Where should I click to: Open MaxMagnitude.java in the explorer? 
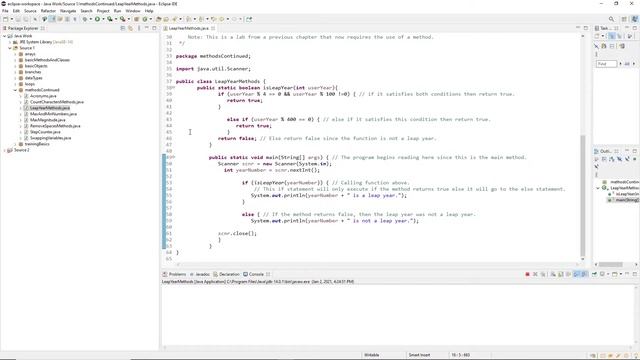pyautogui.click(x=48, y=120)
